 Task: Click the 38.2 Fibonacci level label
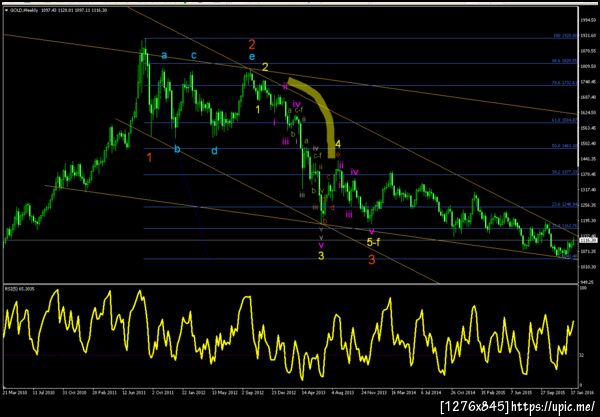(564, 173)
